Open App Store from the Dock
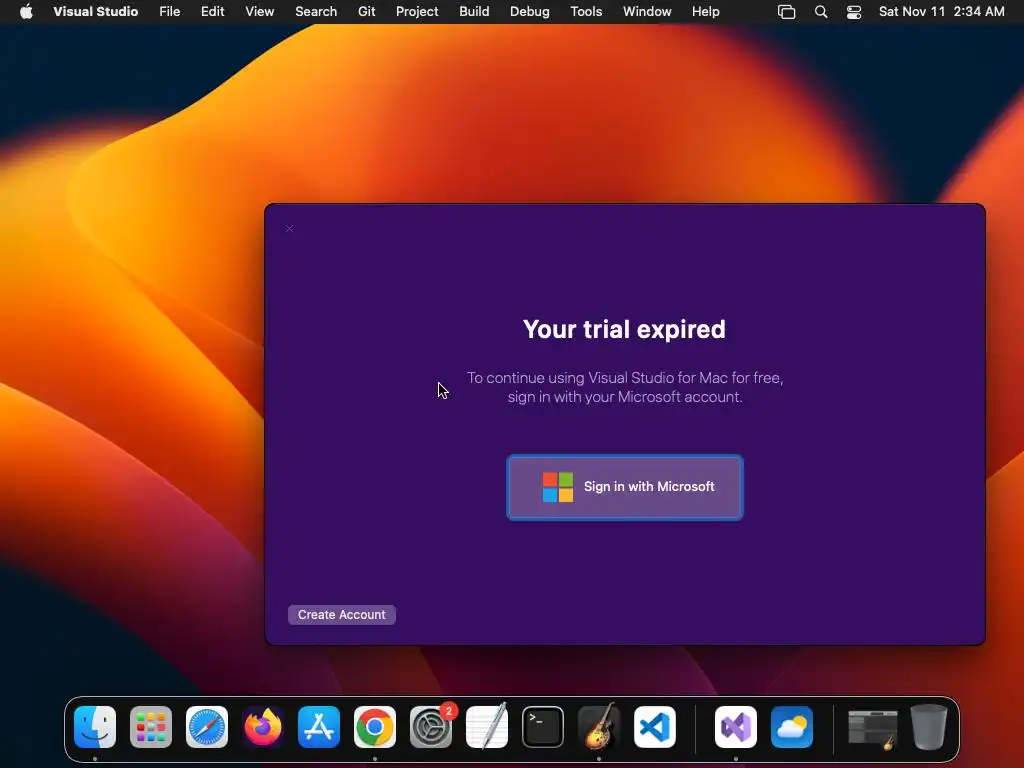This screenshot has height=768, width=1024. [x=319, y=727]
